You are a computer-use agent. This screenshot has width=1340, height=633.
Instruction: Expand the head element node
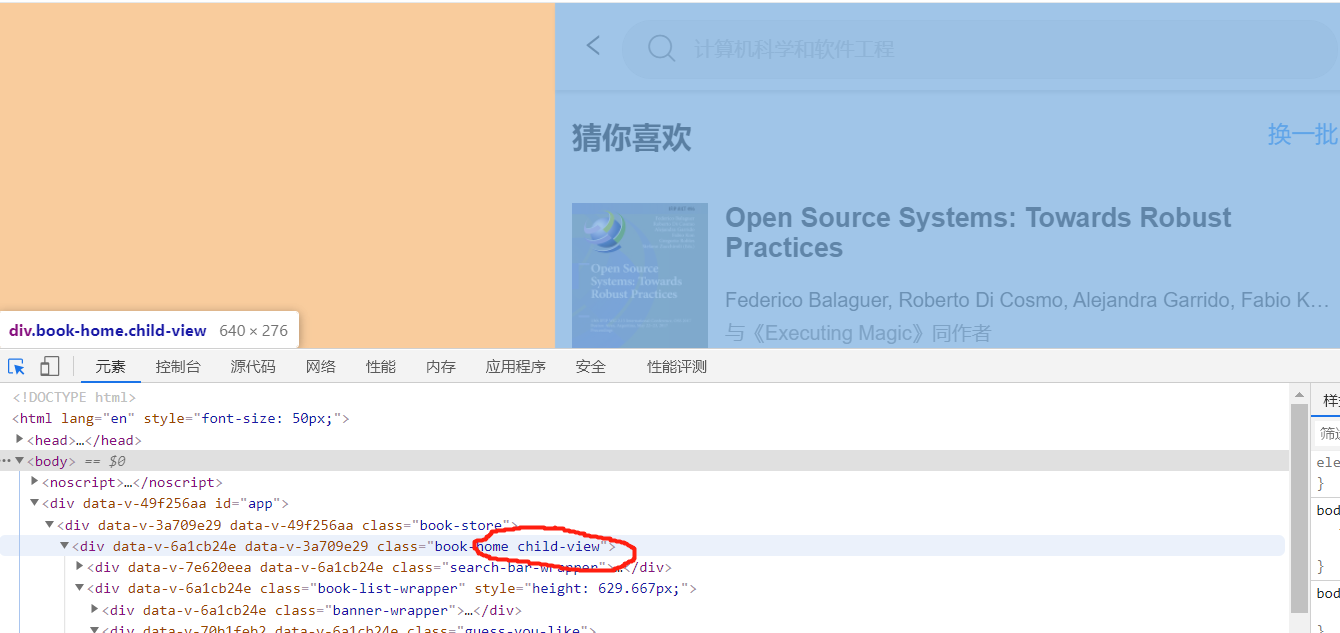19,439
